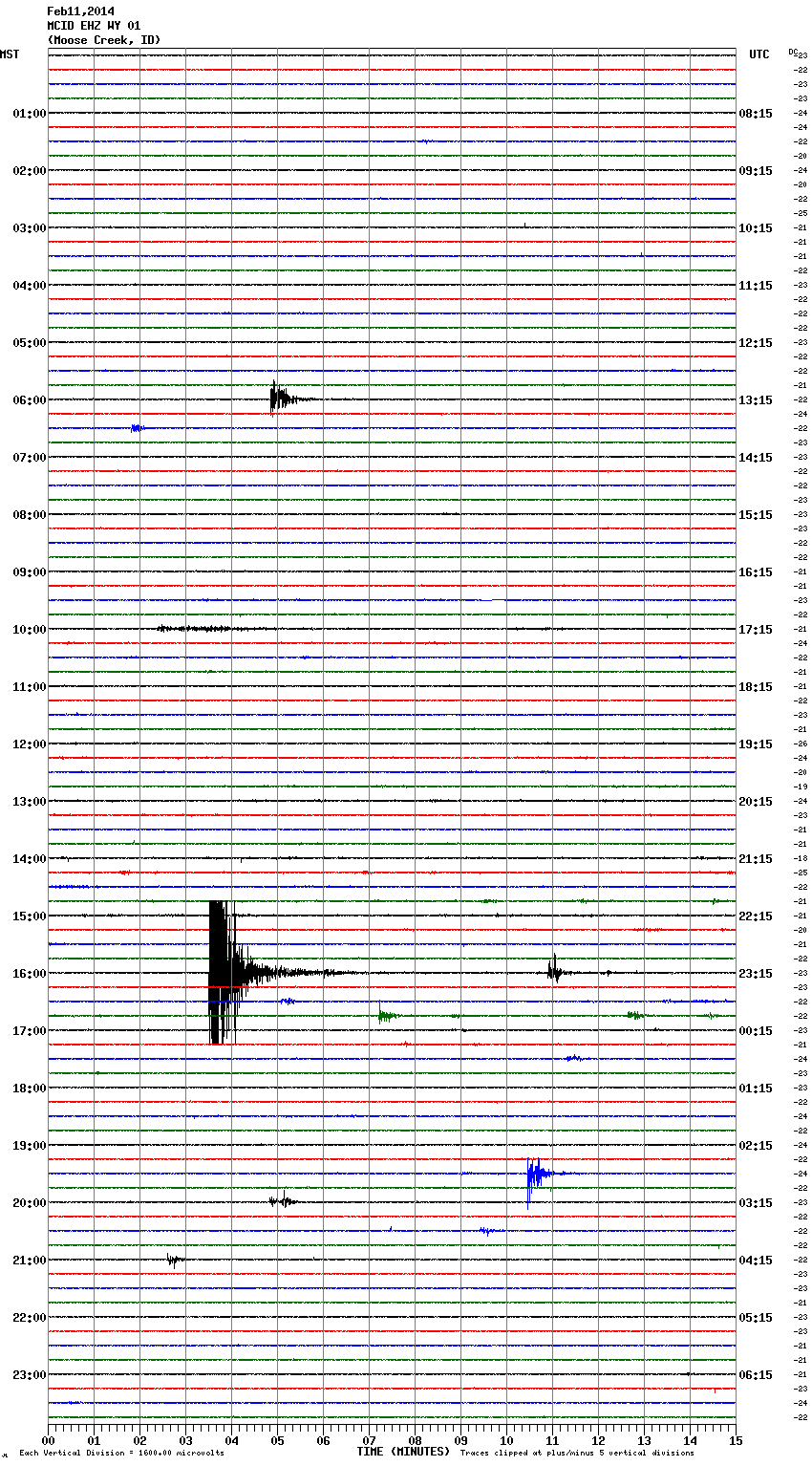The width and height of the screenshot is (812, 1466).
Task: Select the 02:00 MST hour label
Action: pos(29,171)
